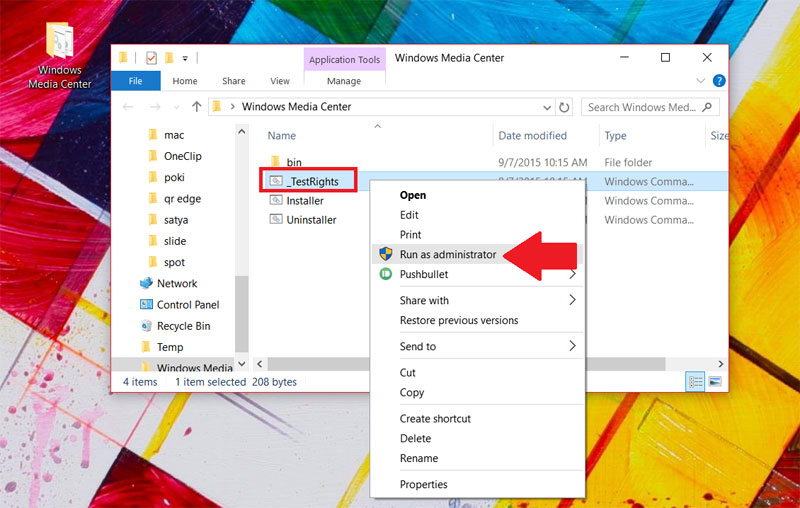Open the Manage tab under Application Tools
Image resolution: width=800 pixels, height=508 pixels.
(x=344, y=81)
